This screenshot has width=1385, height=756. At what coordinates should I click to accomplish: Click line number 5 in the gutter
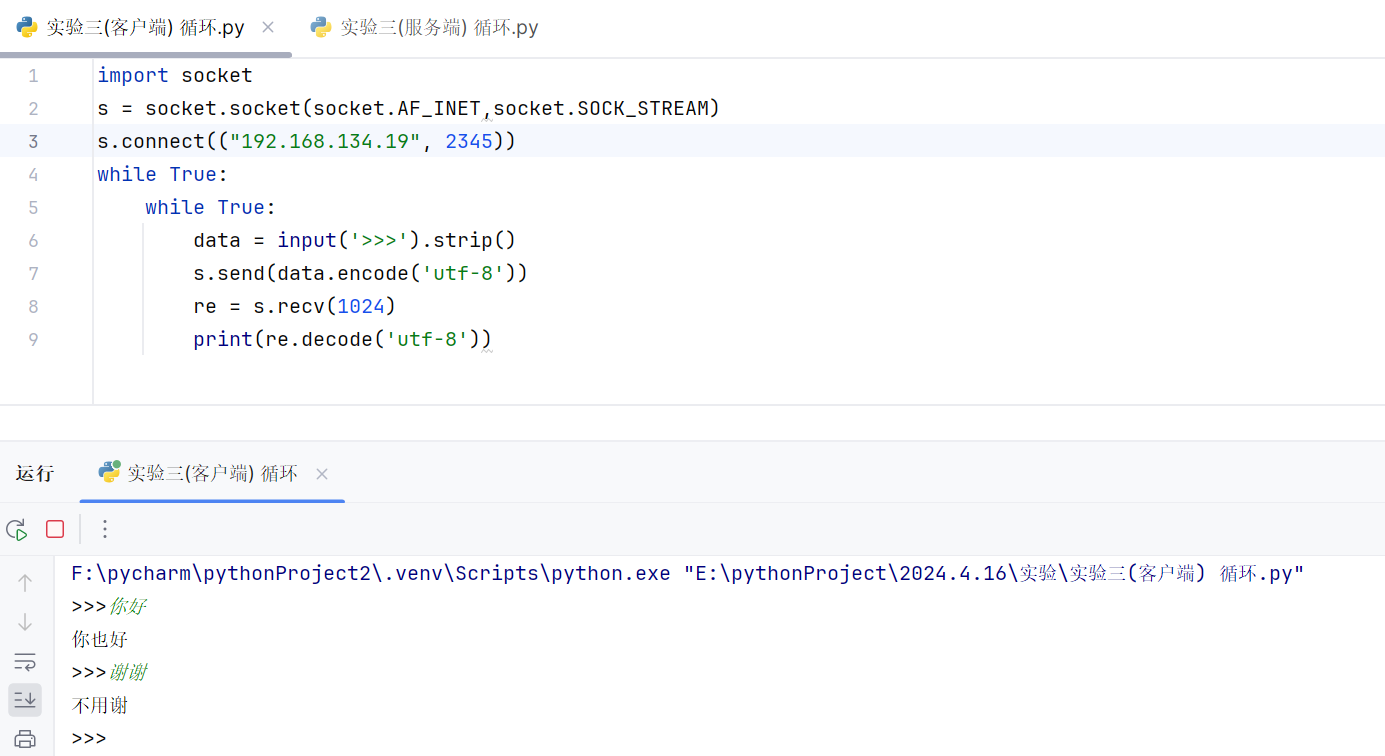pyautogui.click(x=33, y=207)
